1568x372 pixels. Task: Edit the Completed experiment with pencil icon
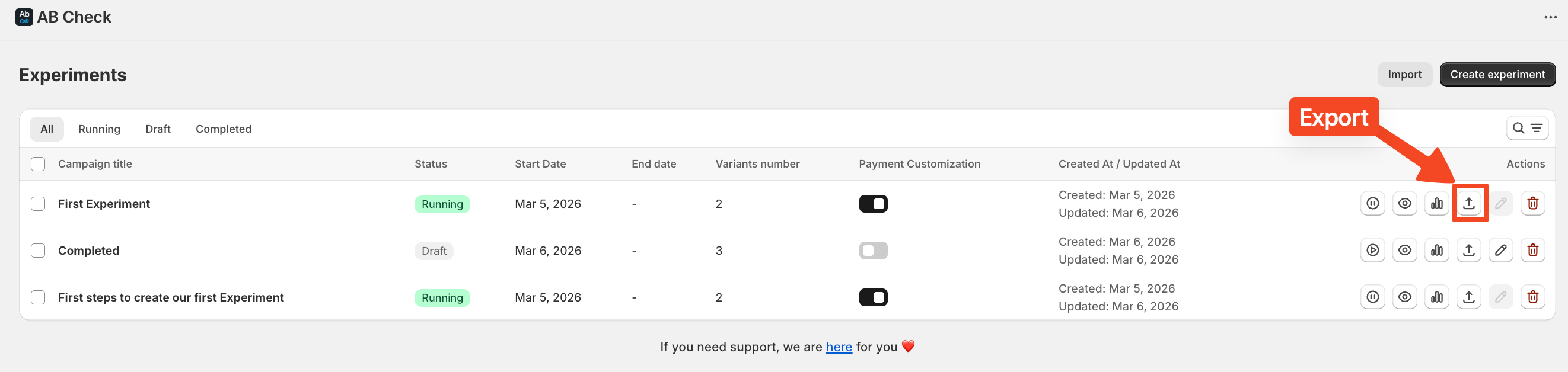[x=1500, y=251]
